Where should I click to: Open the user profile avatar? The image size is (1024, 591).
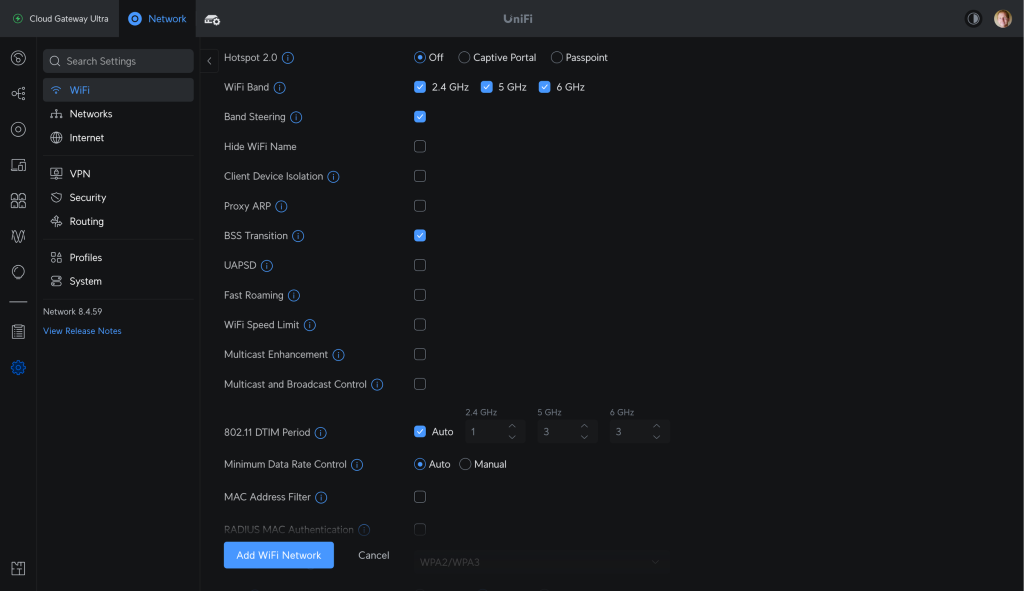pyautogui.click(x=1002, y=19)
